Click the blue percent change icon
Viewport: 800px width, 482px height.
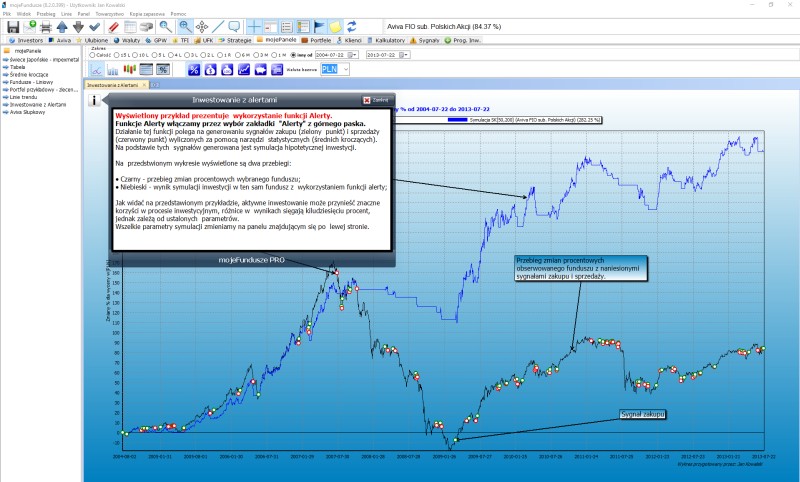pyautogui.click(x=195, y=69)
